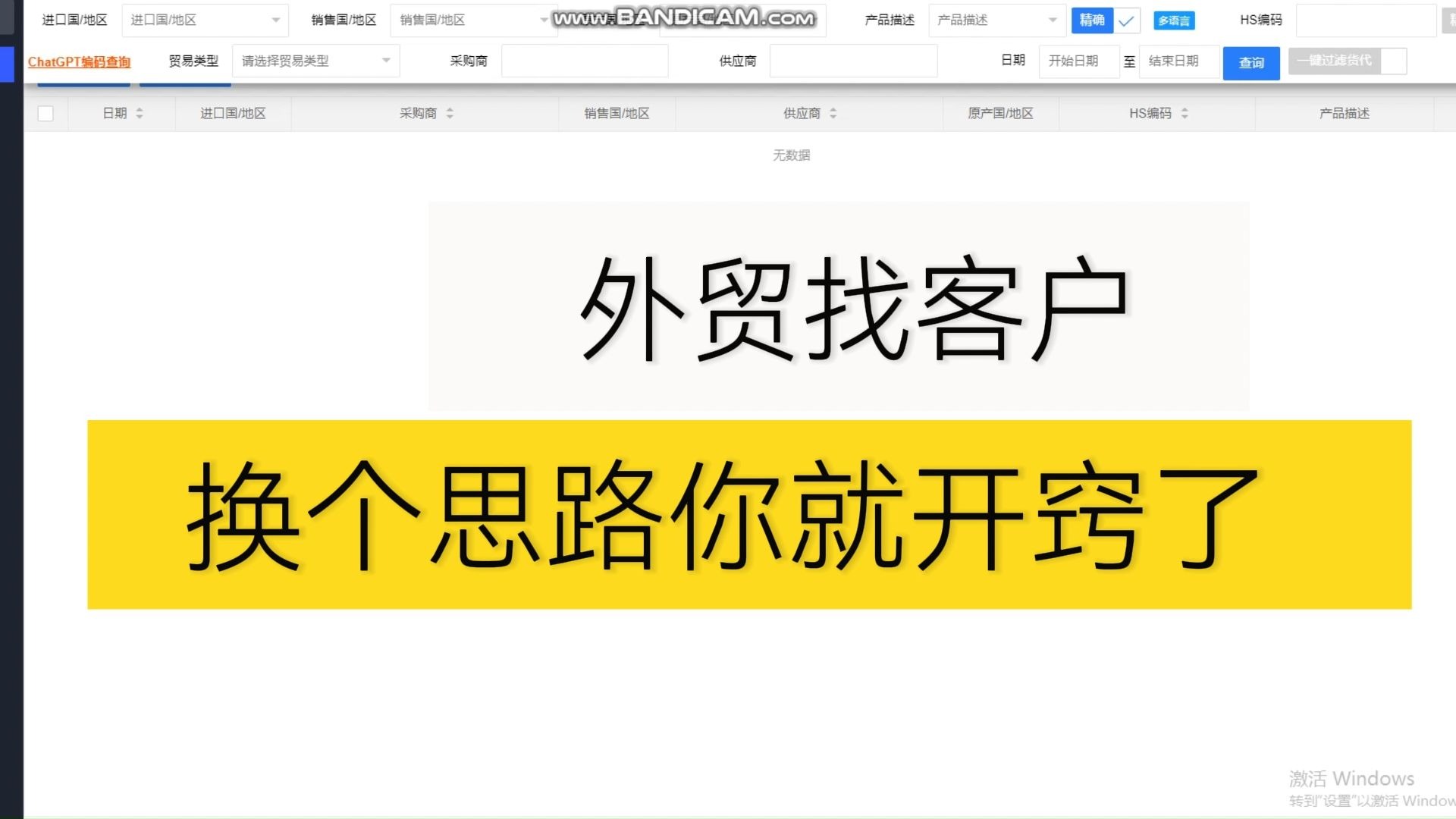Click the 产品描述 column header

(1345, 114)
